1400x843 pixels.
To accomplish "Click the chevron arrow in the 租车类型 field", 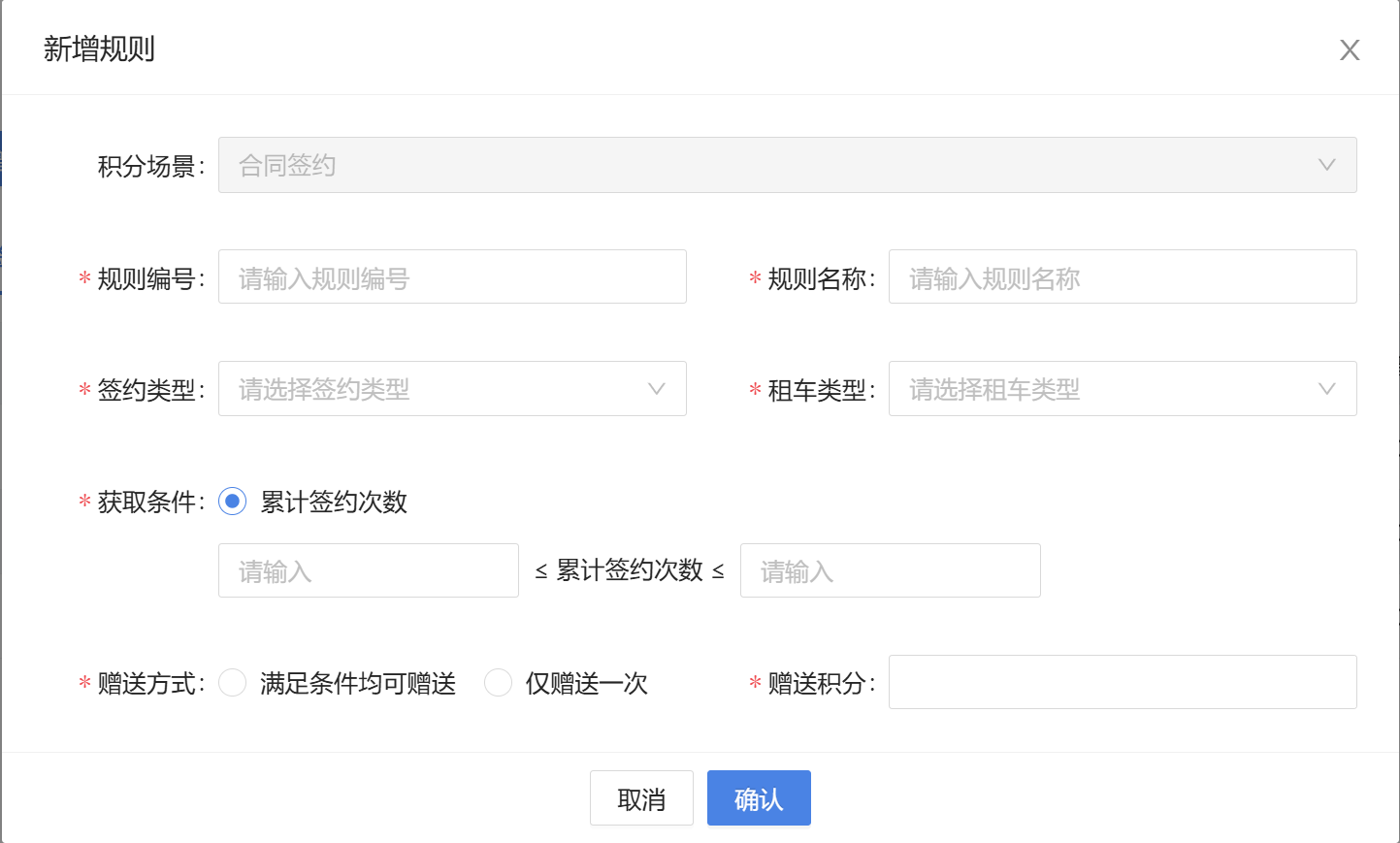I will click(1326, 389).
